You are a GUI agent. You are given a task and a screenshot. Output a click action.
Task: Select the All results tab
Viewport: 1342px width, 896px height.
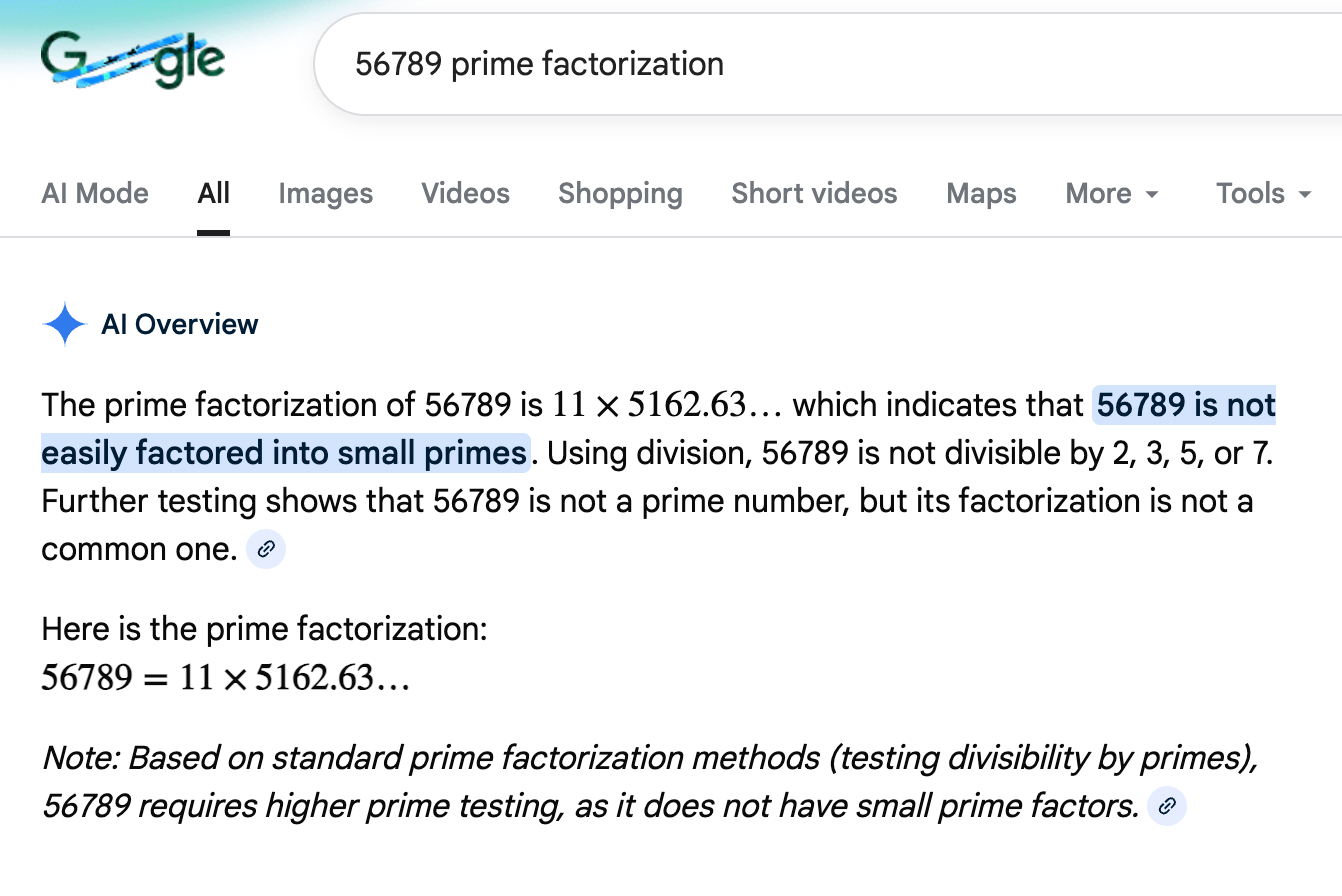pyautogui.click(x=213, y=193)
